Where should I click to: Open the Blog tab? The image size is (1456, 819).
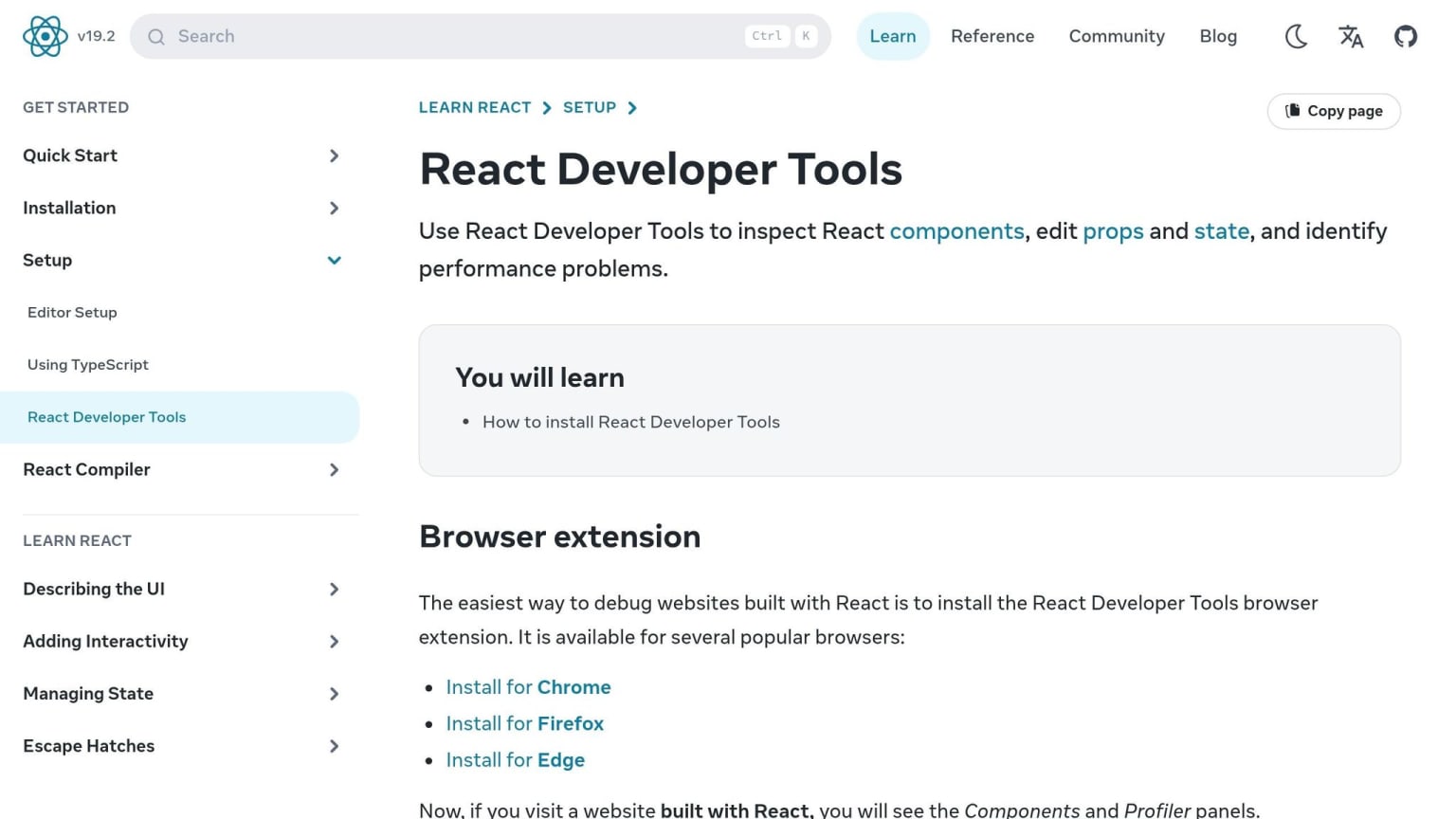click(1218, 36)
